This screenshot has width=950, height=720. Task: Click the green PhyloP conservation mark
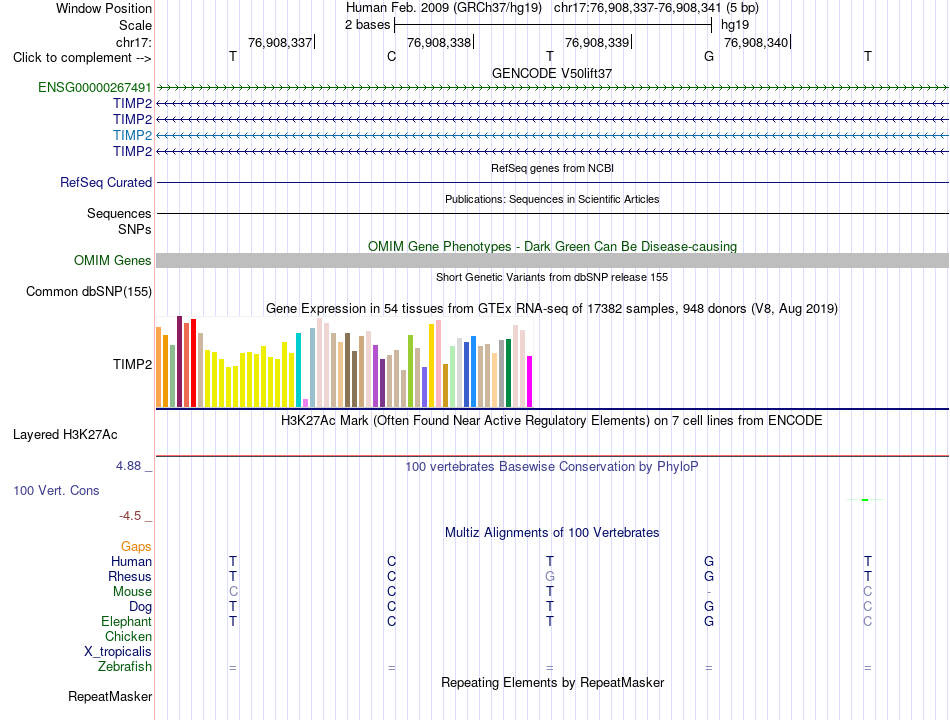865,499
